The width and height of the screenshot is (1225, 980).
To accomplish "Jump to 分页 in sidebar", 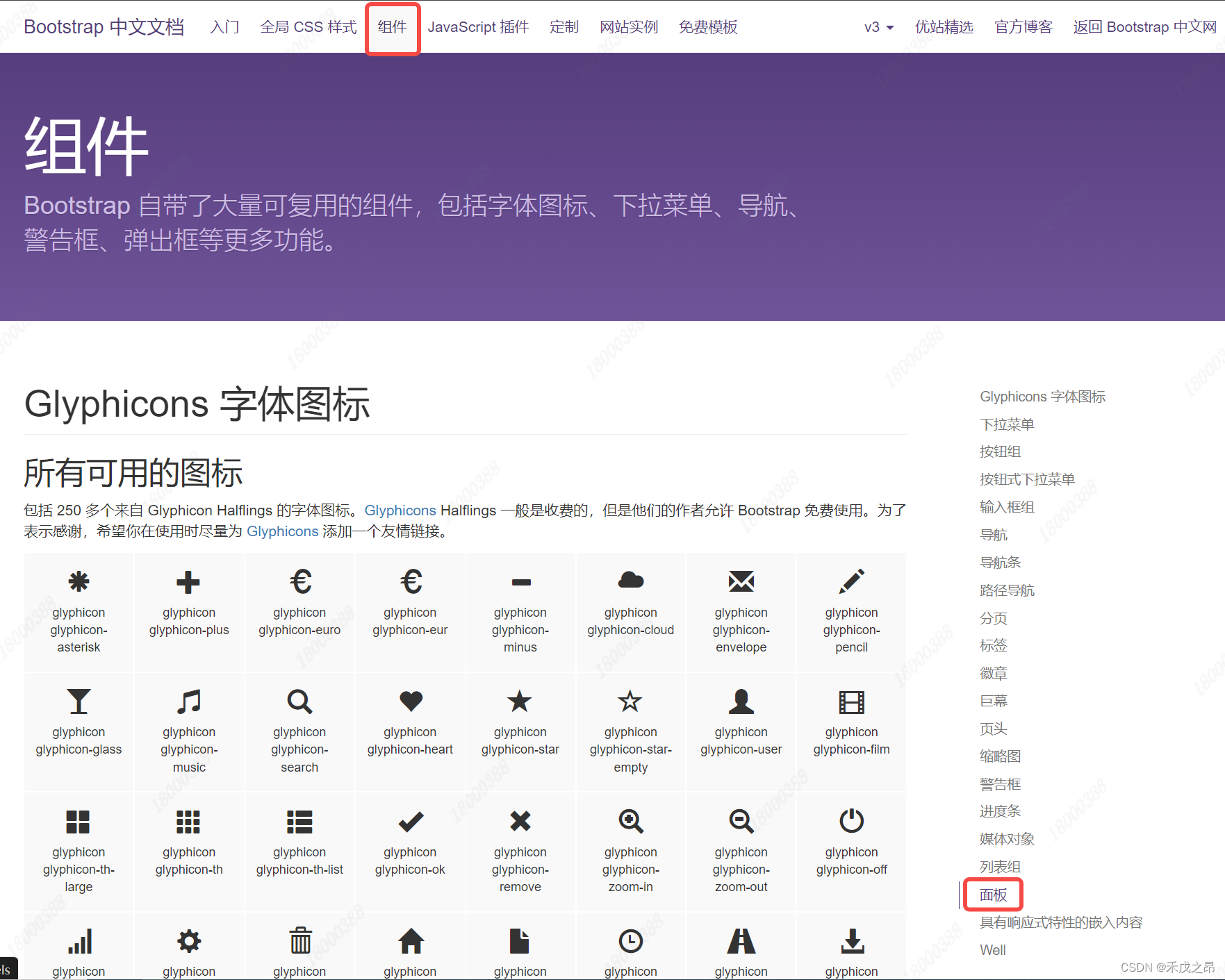I will pyautogui.click(x=993, y=618).
